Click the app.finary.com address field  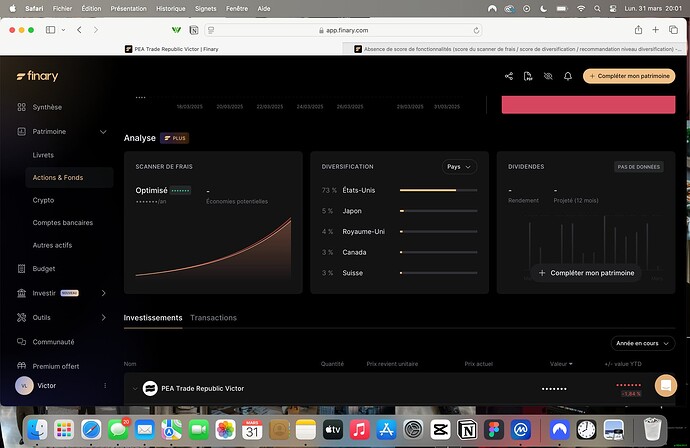pyautogui.click(x=343, y=30)
